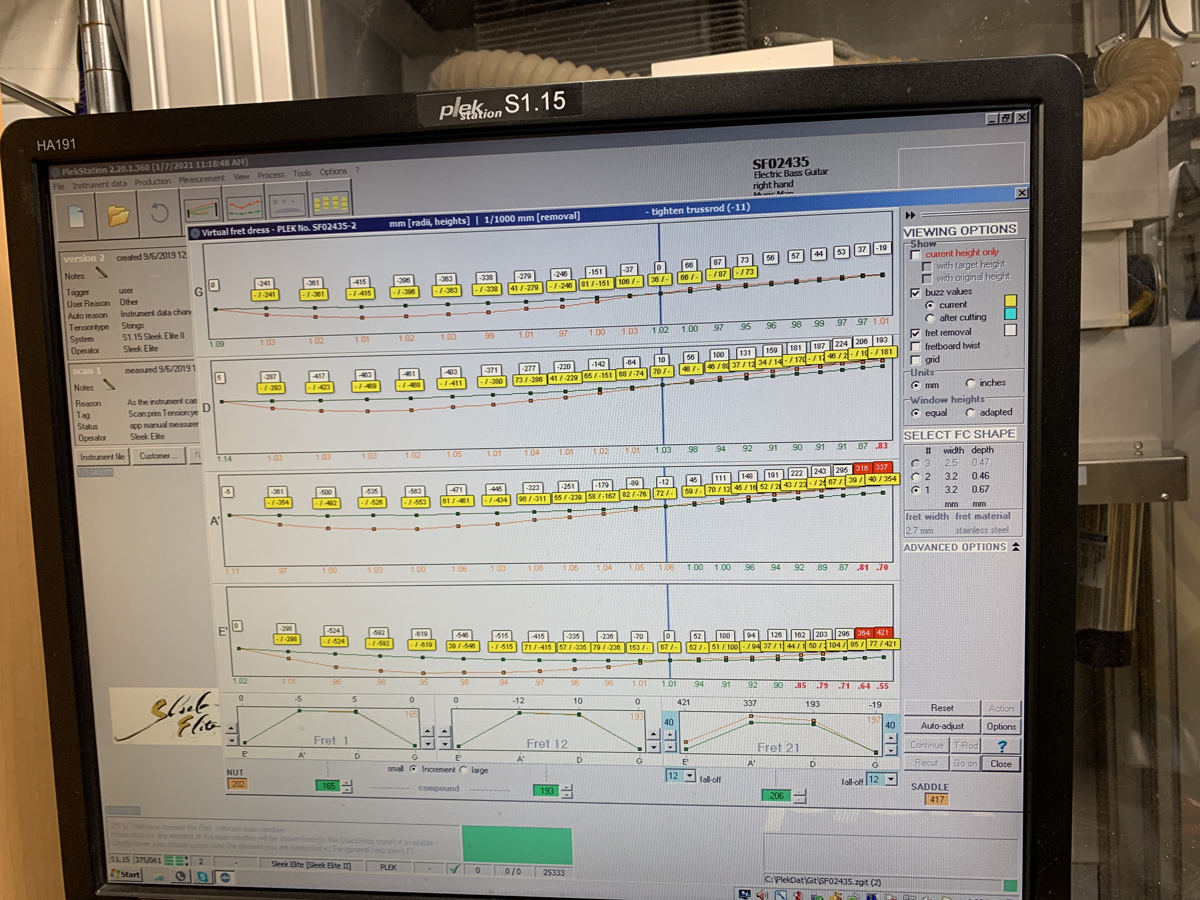Open the red-green fret curve view icon
Screen dimensions: 1200x900
coord(244,206)
